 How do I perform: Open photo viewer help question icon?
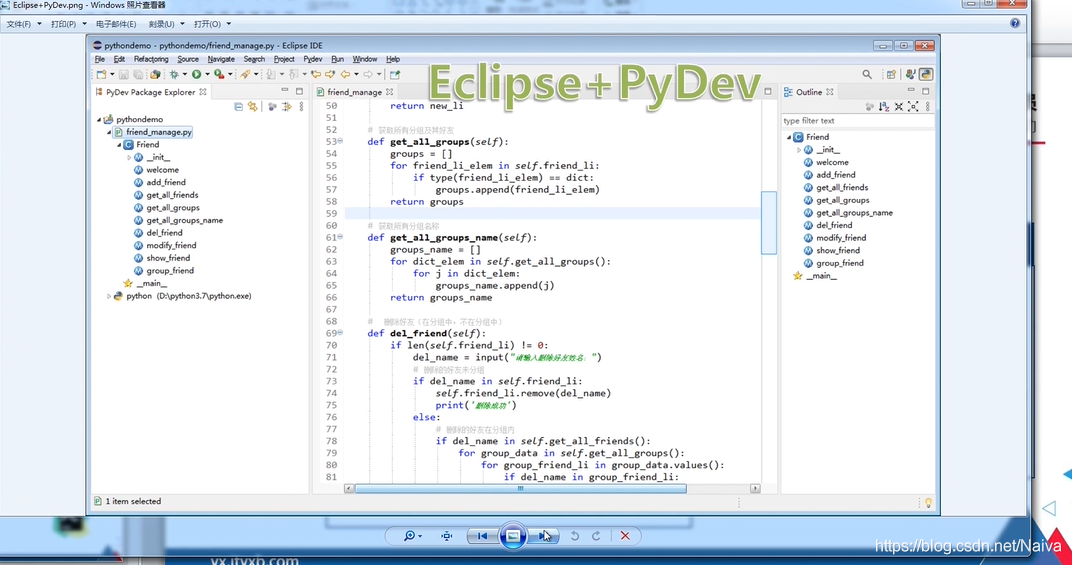click(x=1015, y=23)
